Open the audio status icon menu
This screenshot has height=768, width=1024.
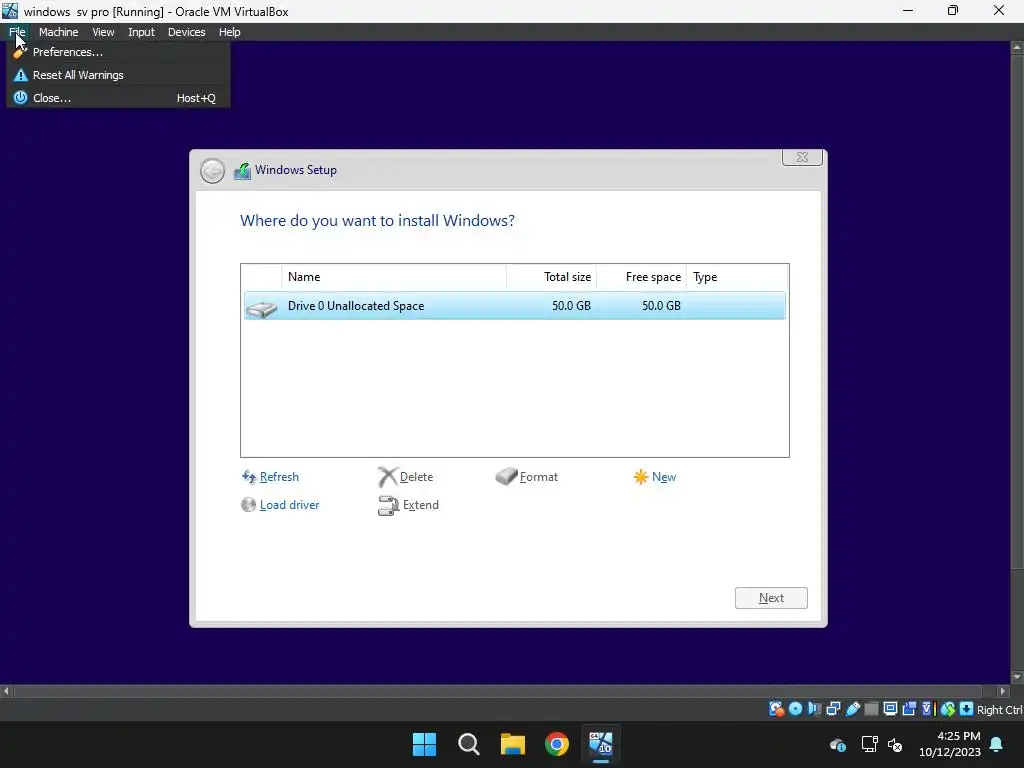(814, 709)
